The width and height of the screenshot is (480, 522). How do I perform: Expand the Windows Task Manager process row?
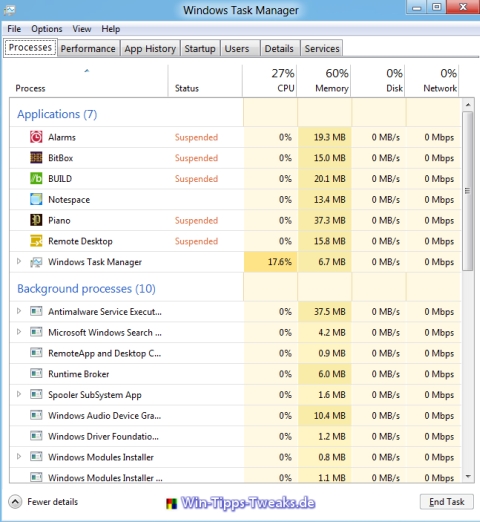pyautogui.click(x=19, y=261)
